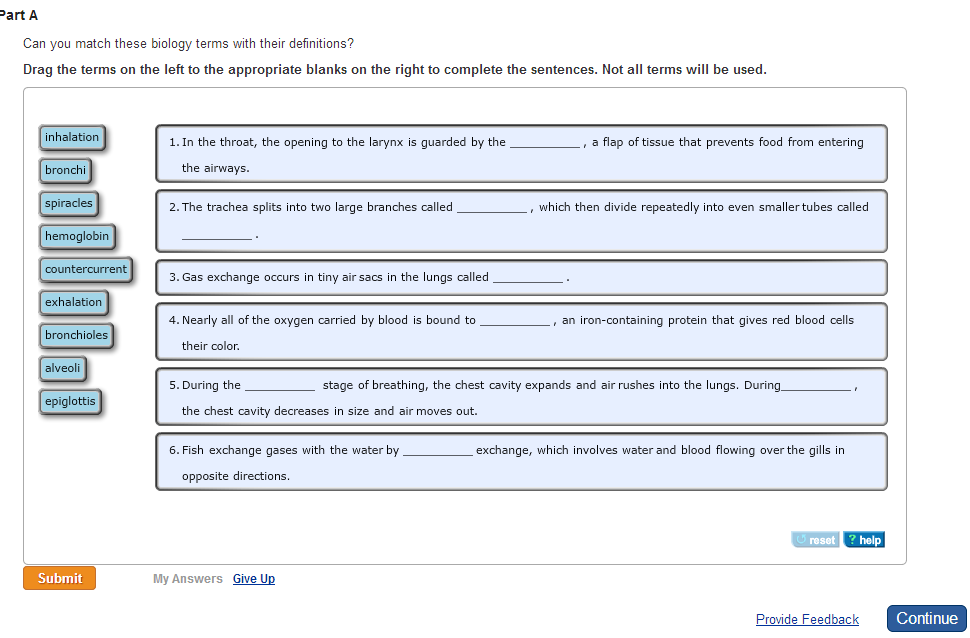Click the exhalation term tile
The width and height of the screenshot is (970, 638).
74,302
